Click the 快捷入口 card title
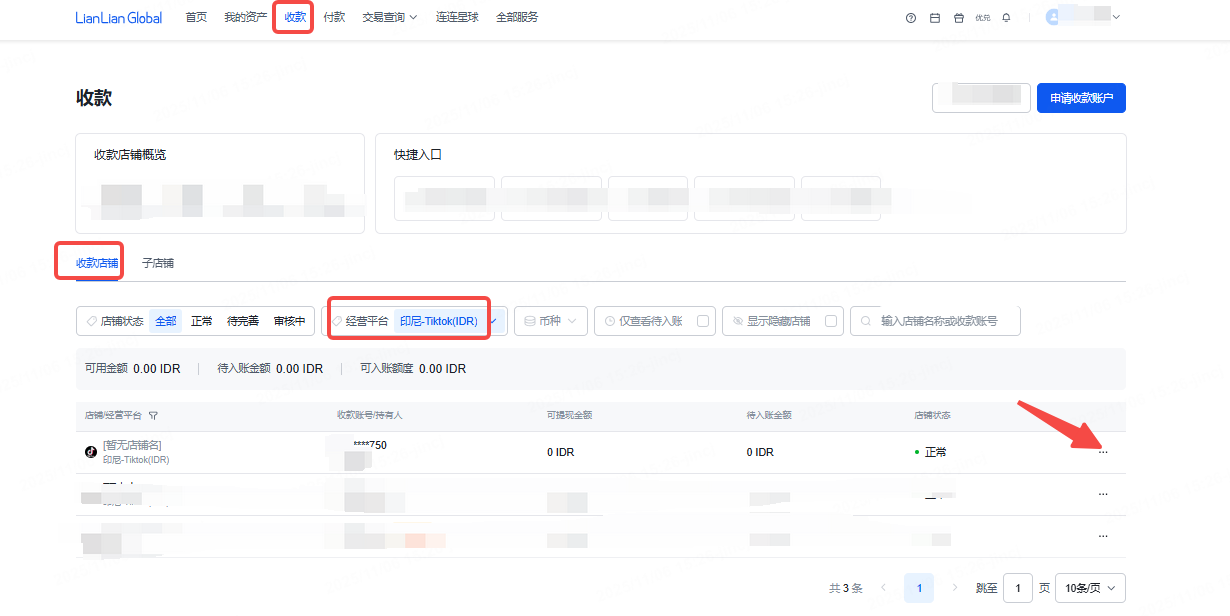Image resolution: width=1230 pixels, height=616 pixels. click(x=418, y=155)
